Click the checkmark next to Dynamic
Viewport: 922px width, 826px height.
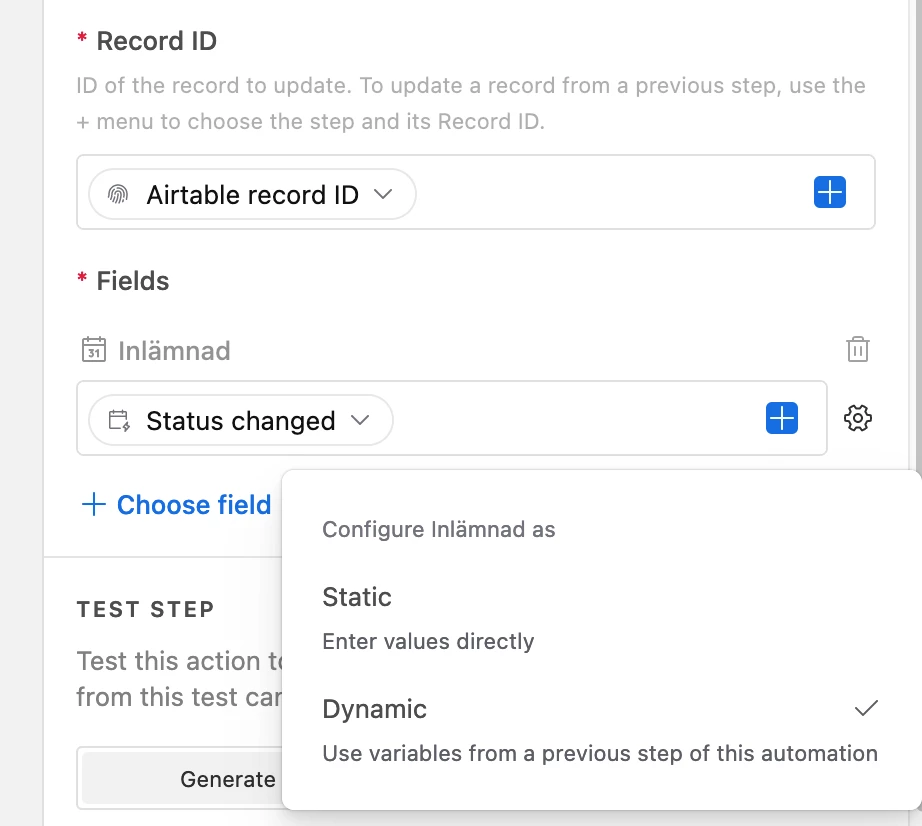[866, 709]
